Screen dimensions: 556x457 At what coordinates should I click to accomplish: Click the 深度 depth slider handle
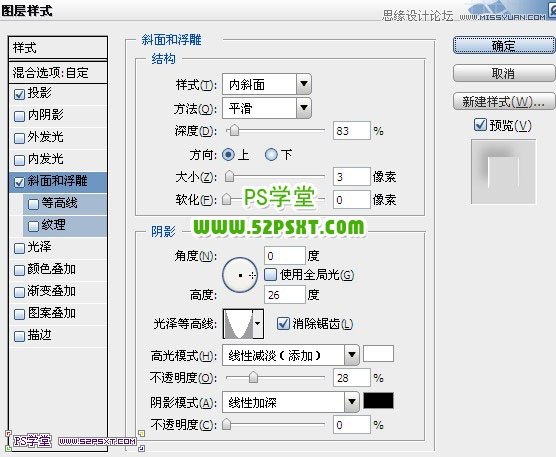point(234,130)
